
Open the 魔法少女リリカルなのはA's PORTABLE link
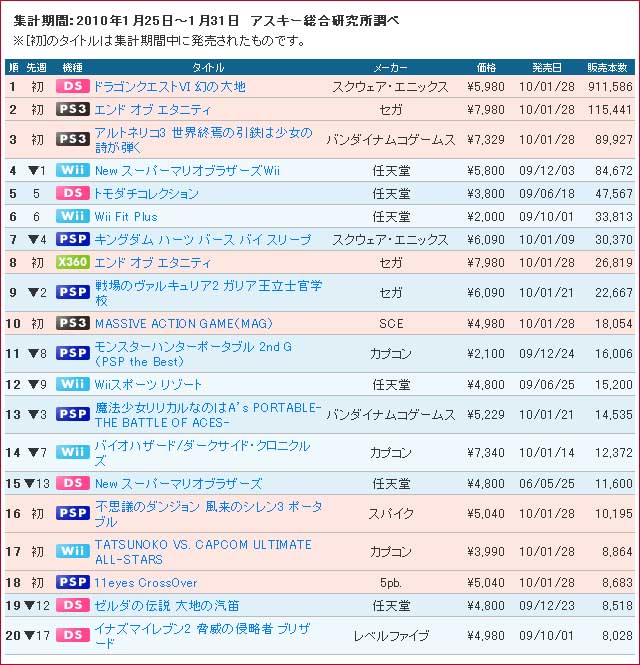[x=207, y=415]
